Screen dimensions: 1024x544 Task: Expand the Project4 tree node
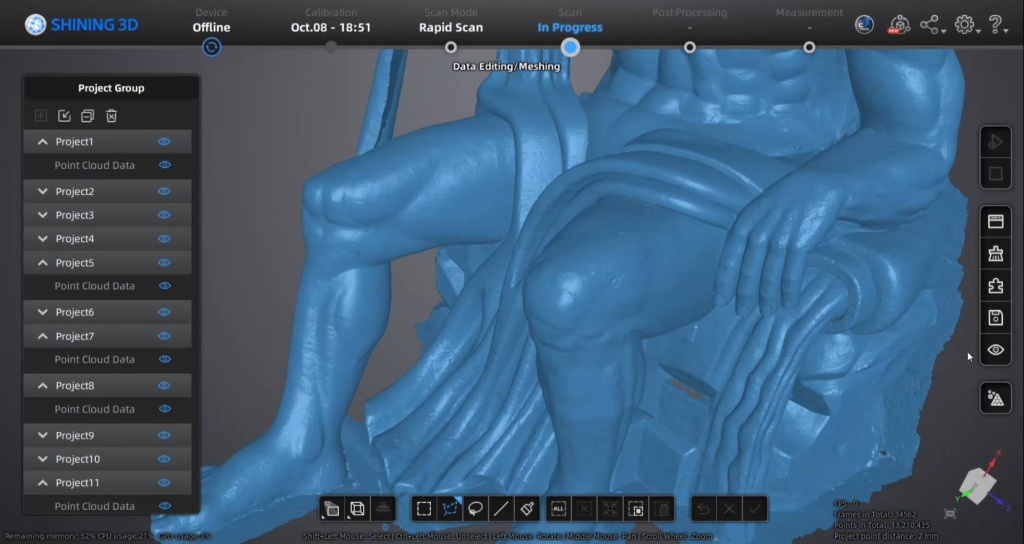click(42, 239)
